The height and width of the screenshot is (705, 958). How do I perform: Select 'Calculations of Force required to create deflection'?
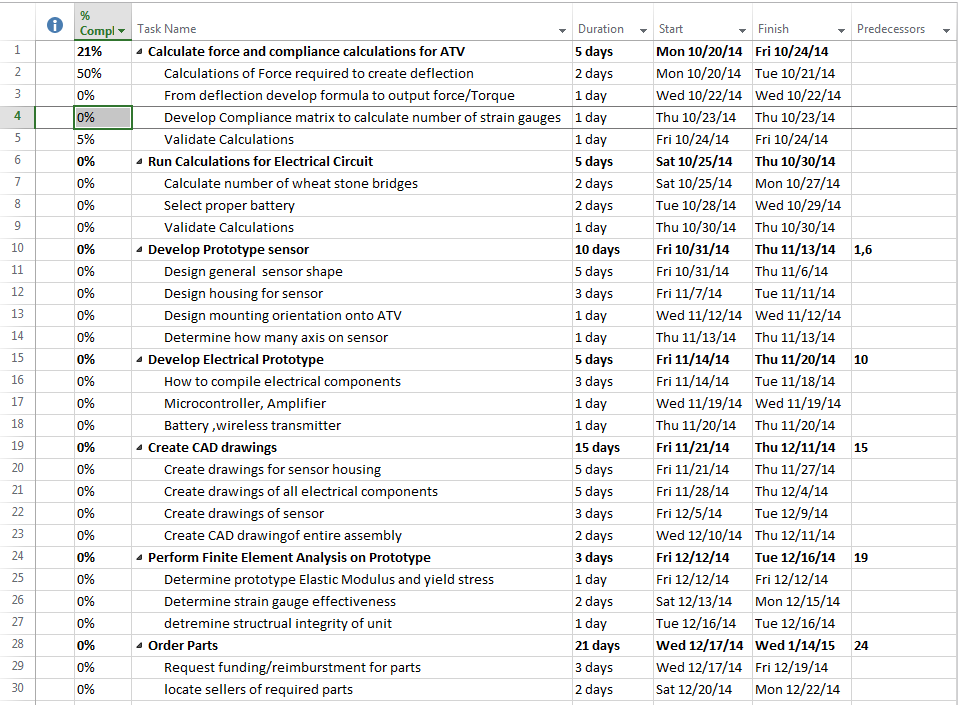[318, 73]
